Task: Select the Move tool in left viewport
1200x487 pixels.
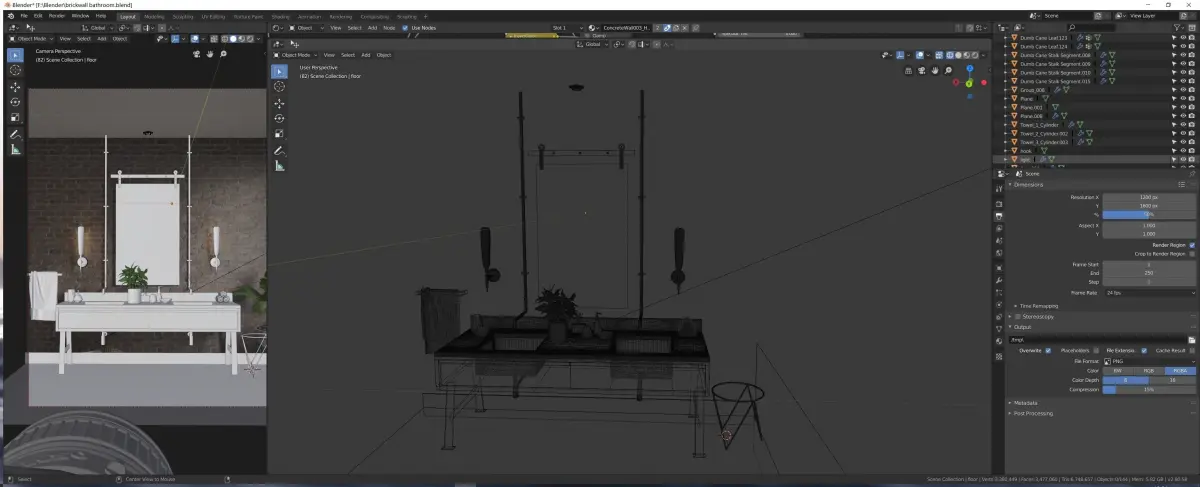Action: (15, 86)
